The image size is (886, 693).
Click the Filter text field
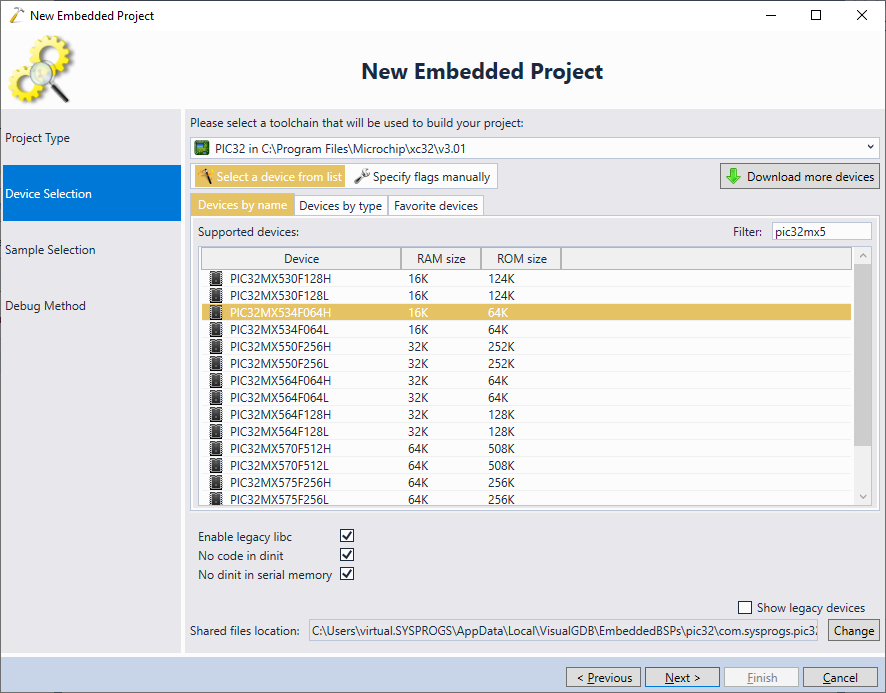click(822, 231)
